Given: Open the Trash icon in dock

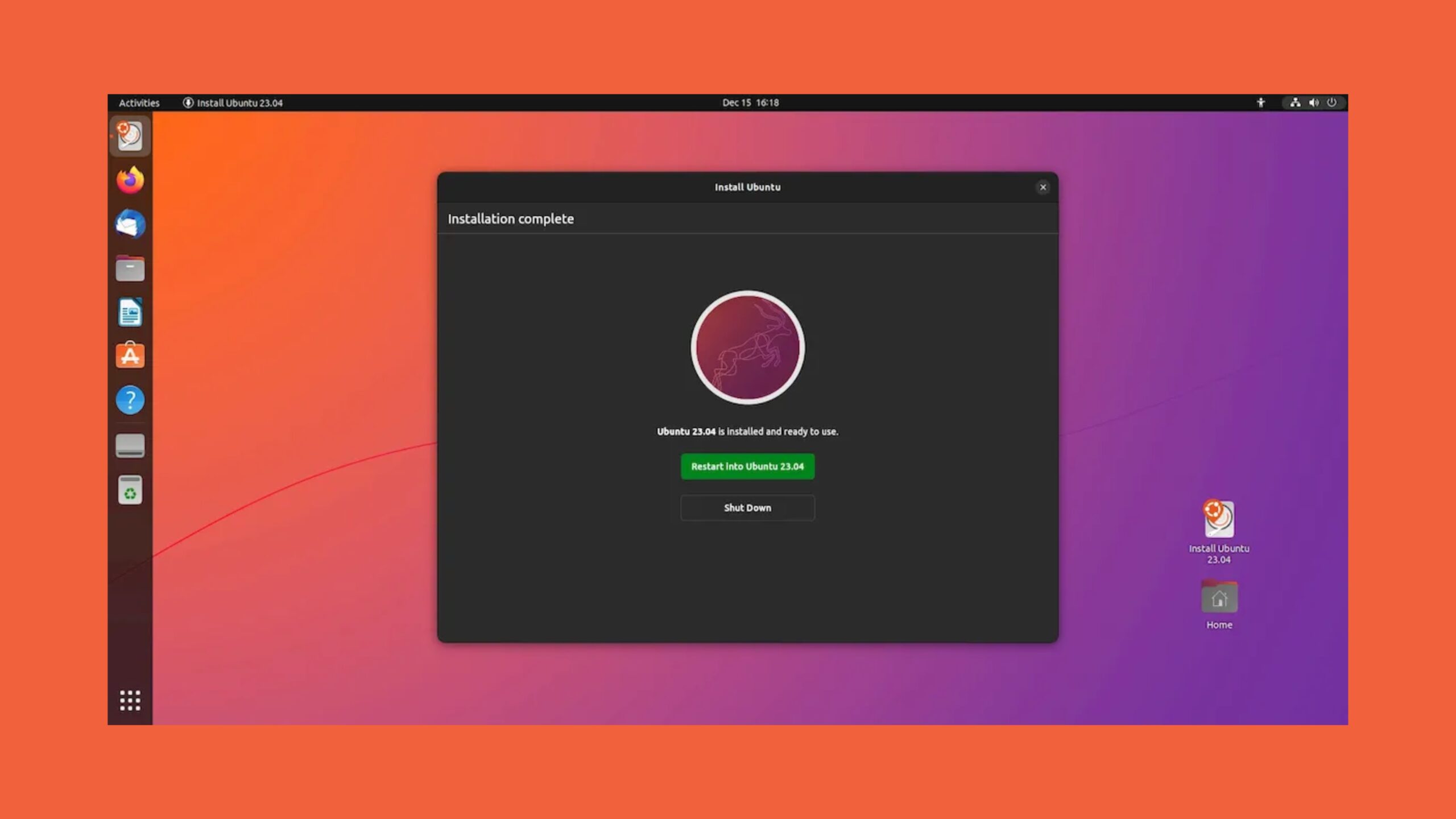Looking at the screenshot, I should click(x=130, y=490).
